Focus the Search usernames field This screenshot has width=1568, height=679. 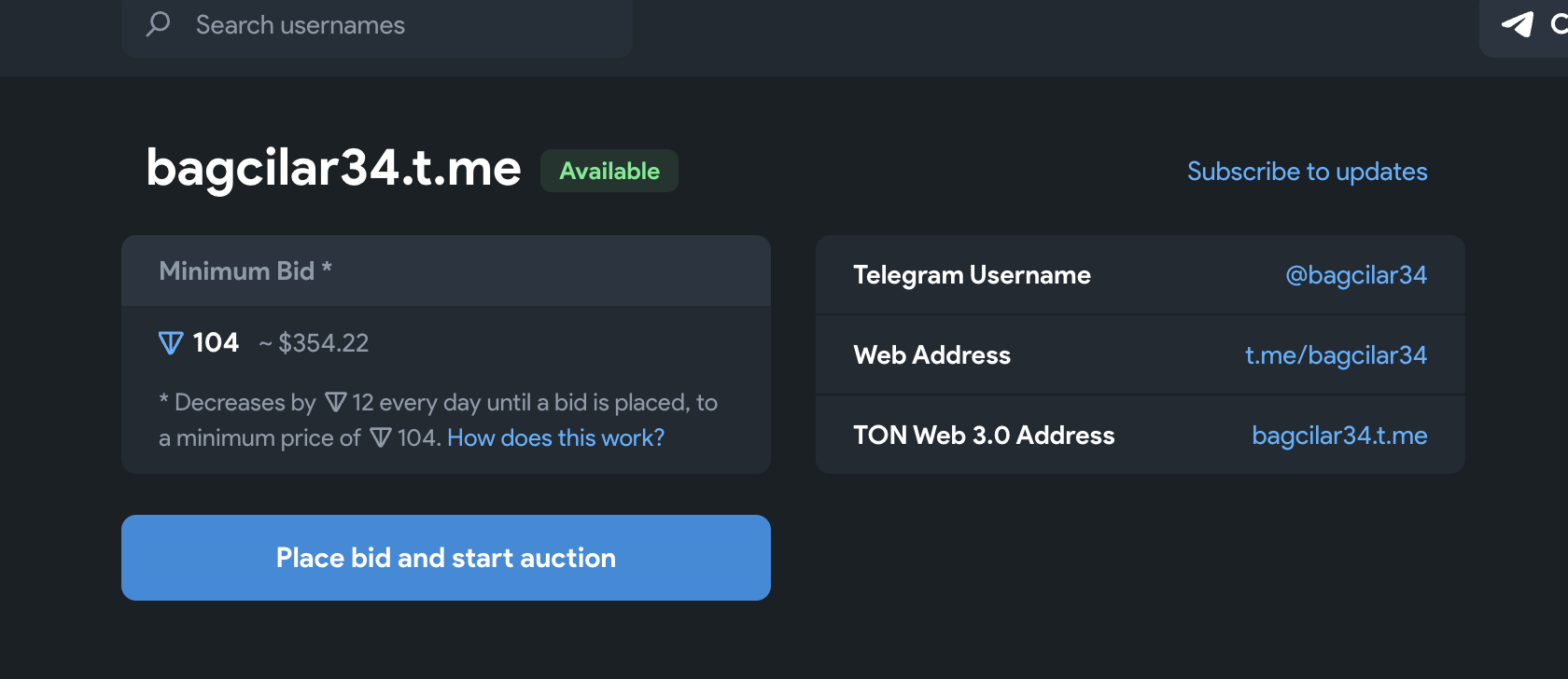pyautogui.click(x=377, y=26)
